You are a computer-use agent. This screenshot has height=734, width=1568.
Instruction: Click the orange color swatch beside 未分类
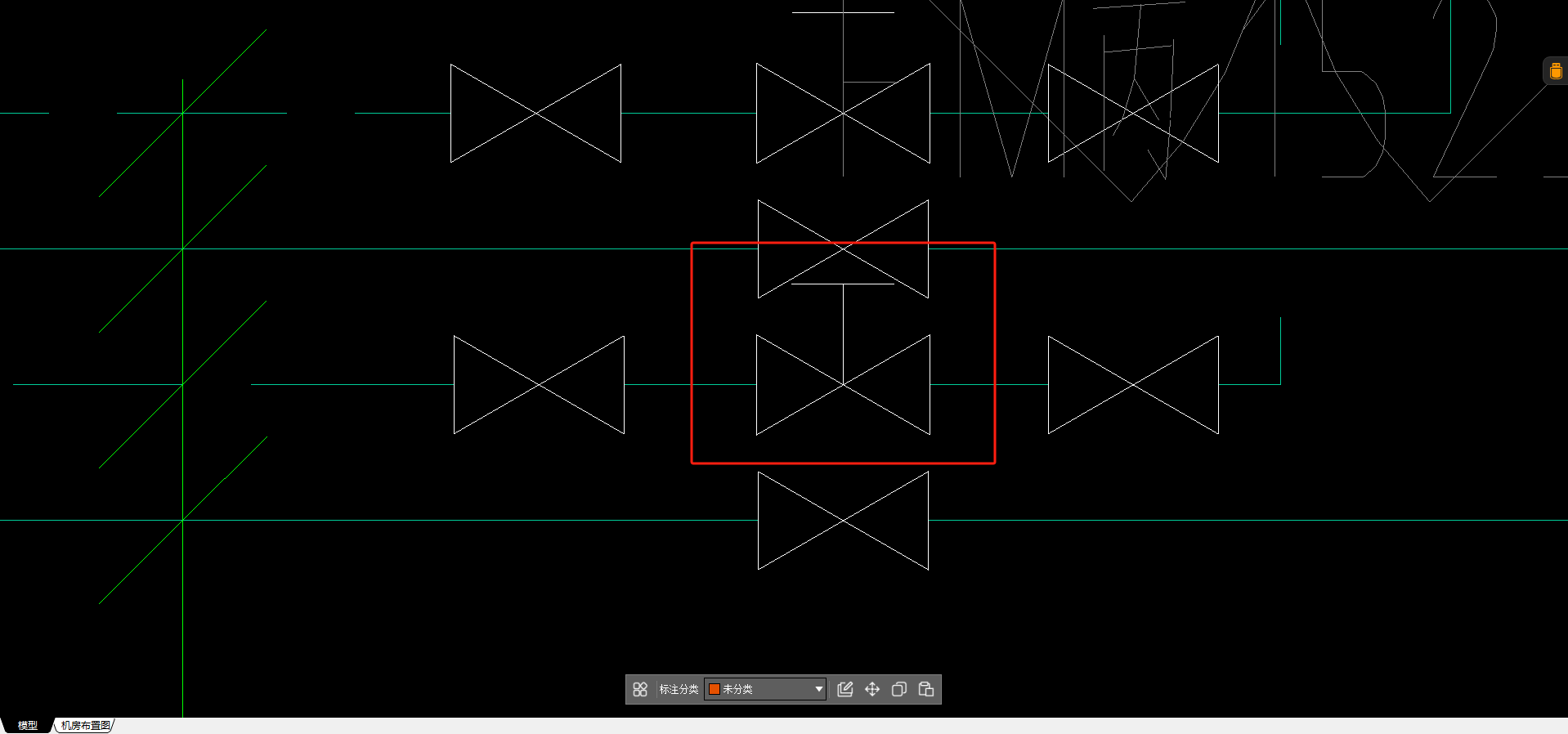pyautogui.click(x=715, y=689)
